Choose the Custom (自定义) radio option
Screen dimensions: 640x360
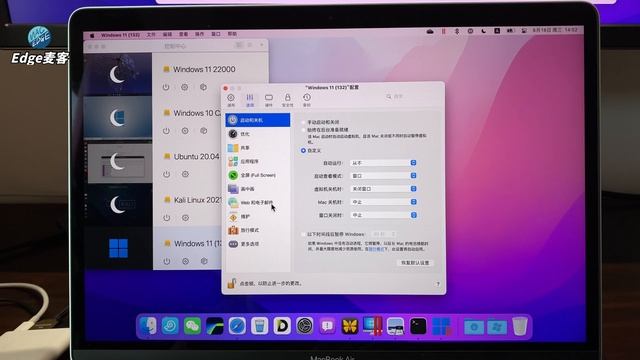point(303,151)
